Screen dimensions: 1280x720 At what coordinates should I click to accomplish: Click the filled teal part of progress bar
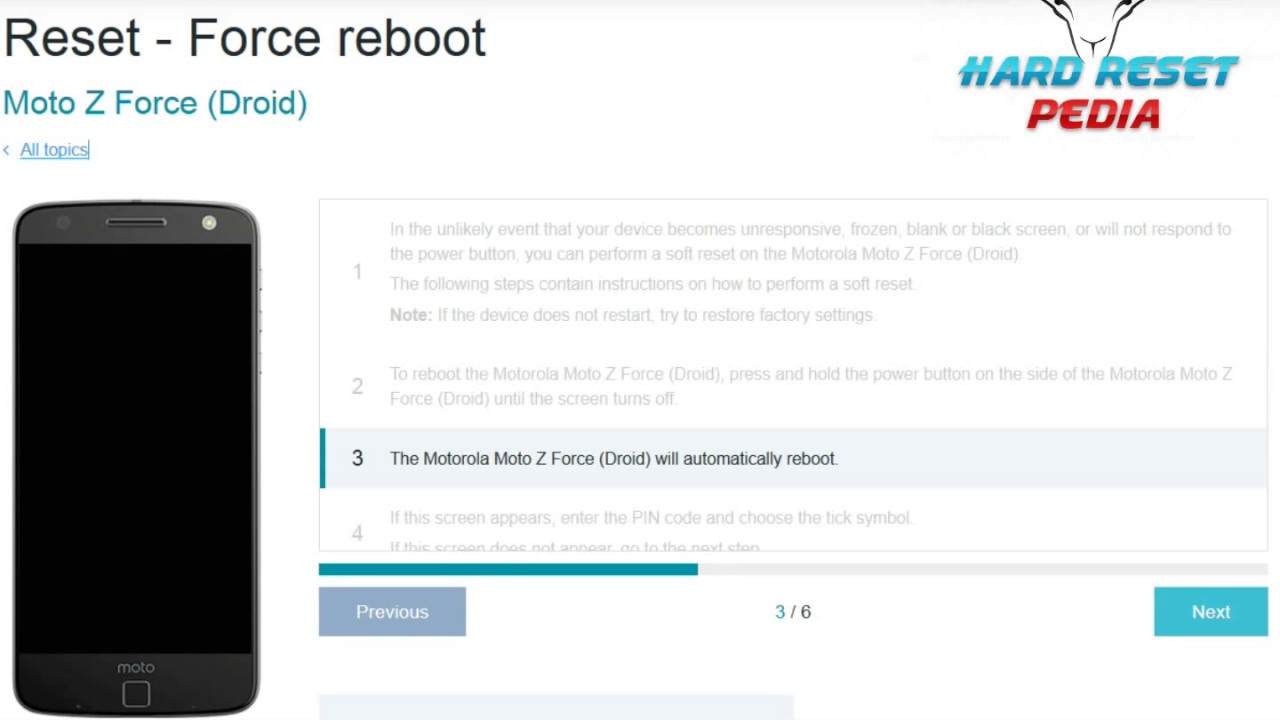508,569
